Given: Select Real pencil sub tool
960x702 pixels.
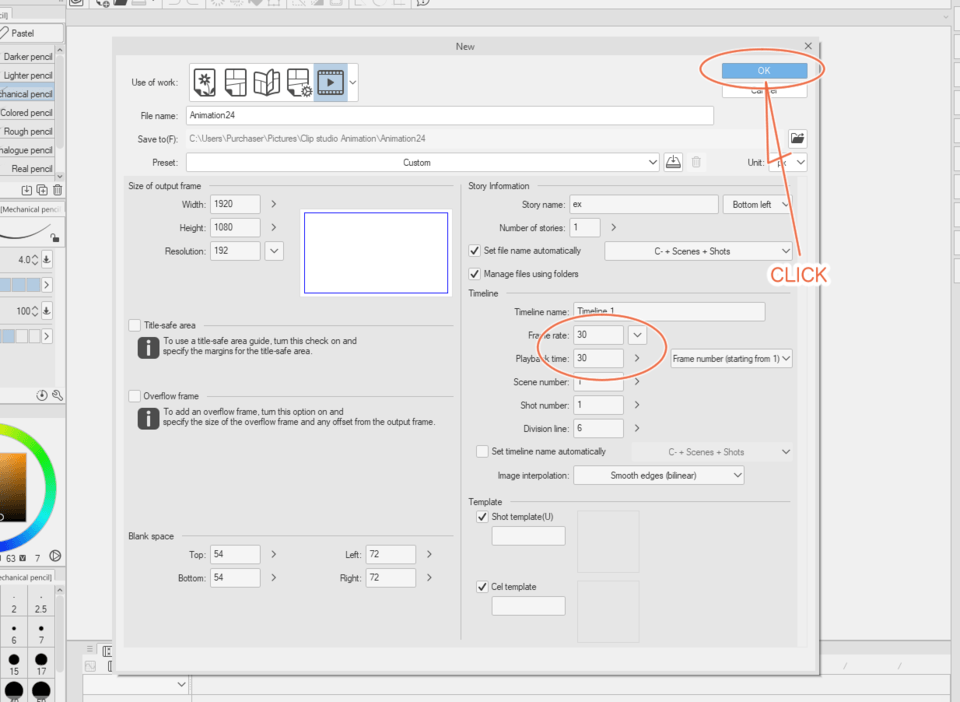Looking at the screenshot, I should point(28,169).
